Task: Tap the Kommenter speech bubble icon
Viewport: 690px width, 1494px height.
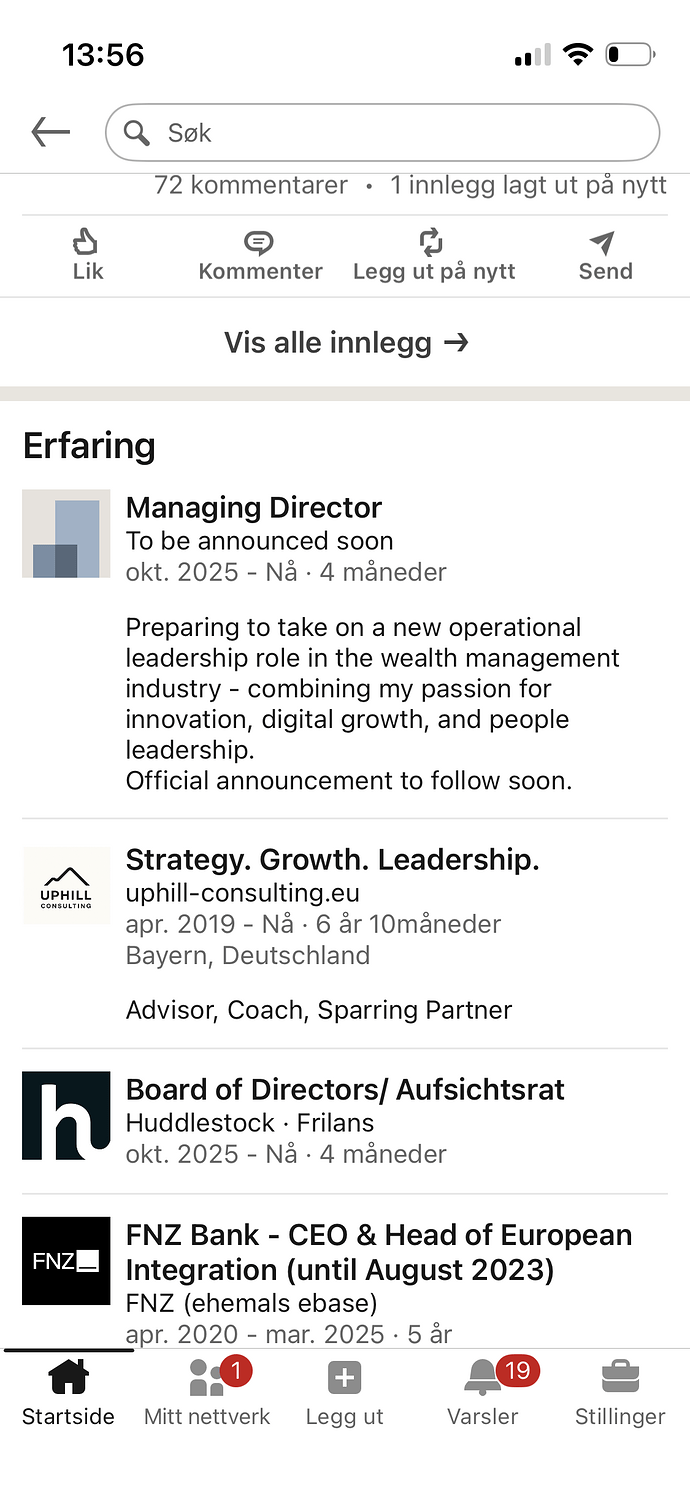Action: point(259,243)
